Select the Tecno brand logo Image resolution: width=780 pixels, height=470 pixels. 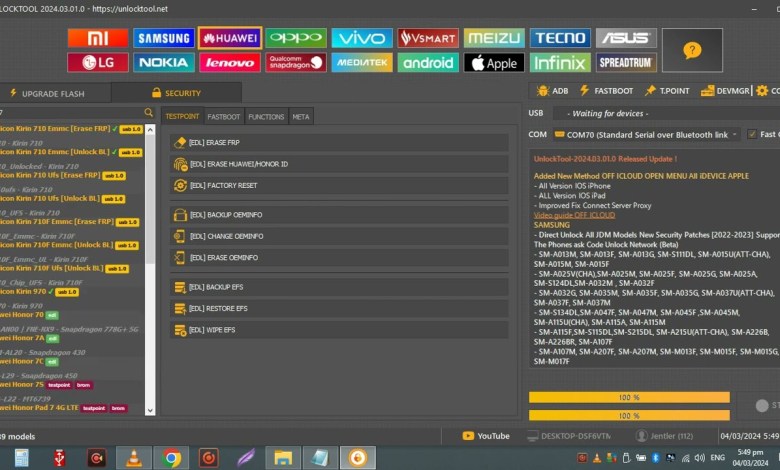point(560,38)
